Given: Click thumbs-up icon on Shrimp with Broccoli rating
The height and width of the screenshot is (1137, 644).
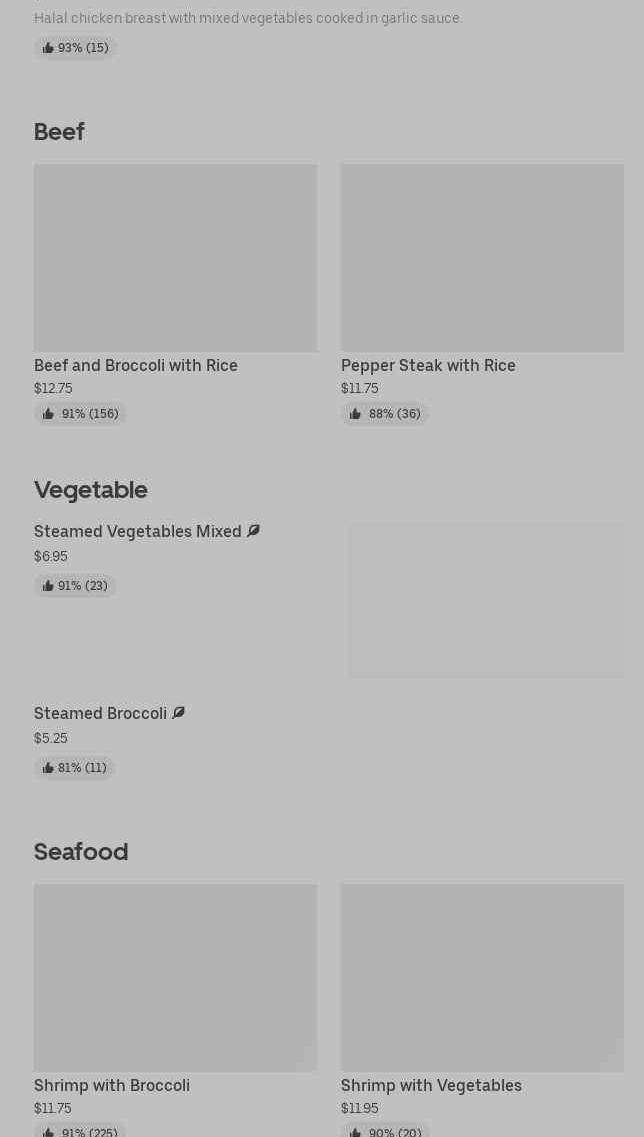Looking at the screenshot, I should 48,1132.
